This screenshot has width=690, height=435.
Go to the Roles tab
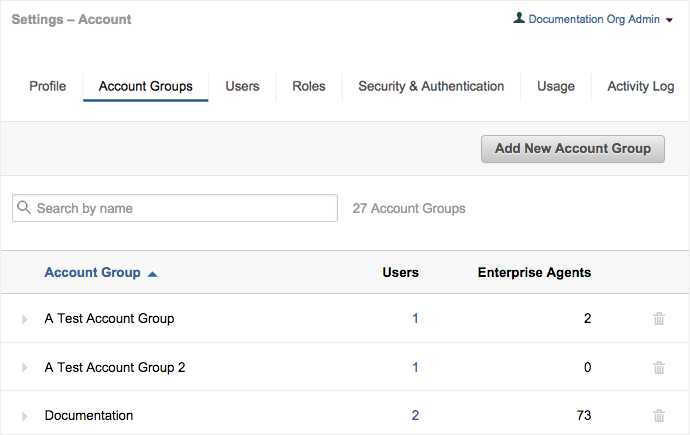308,86
